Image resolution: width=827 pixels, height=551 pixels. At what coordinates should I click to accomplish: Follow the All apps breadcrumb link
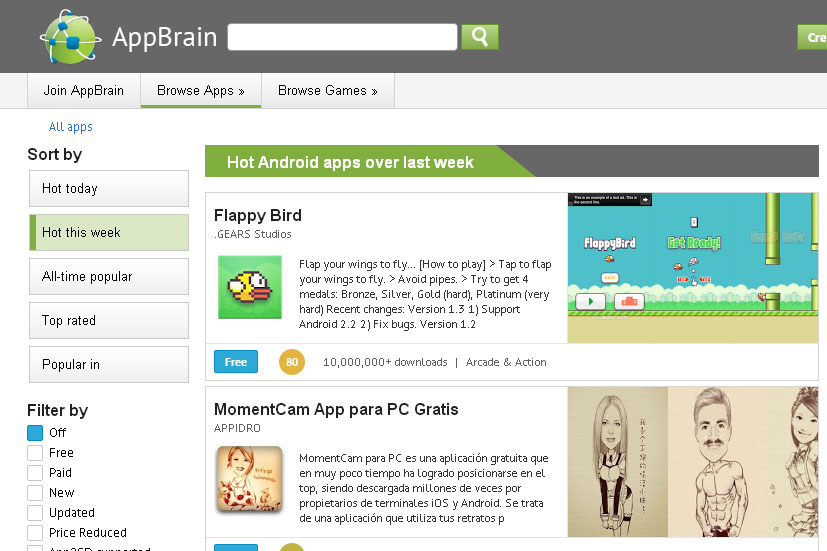pyautogui.click(x=71, y=127)
